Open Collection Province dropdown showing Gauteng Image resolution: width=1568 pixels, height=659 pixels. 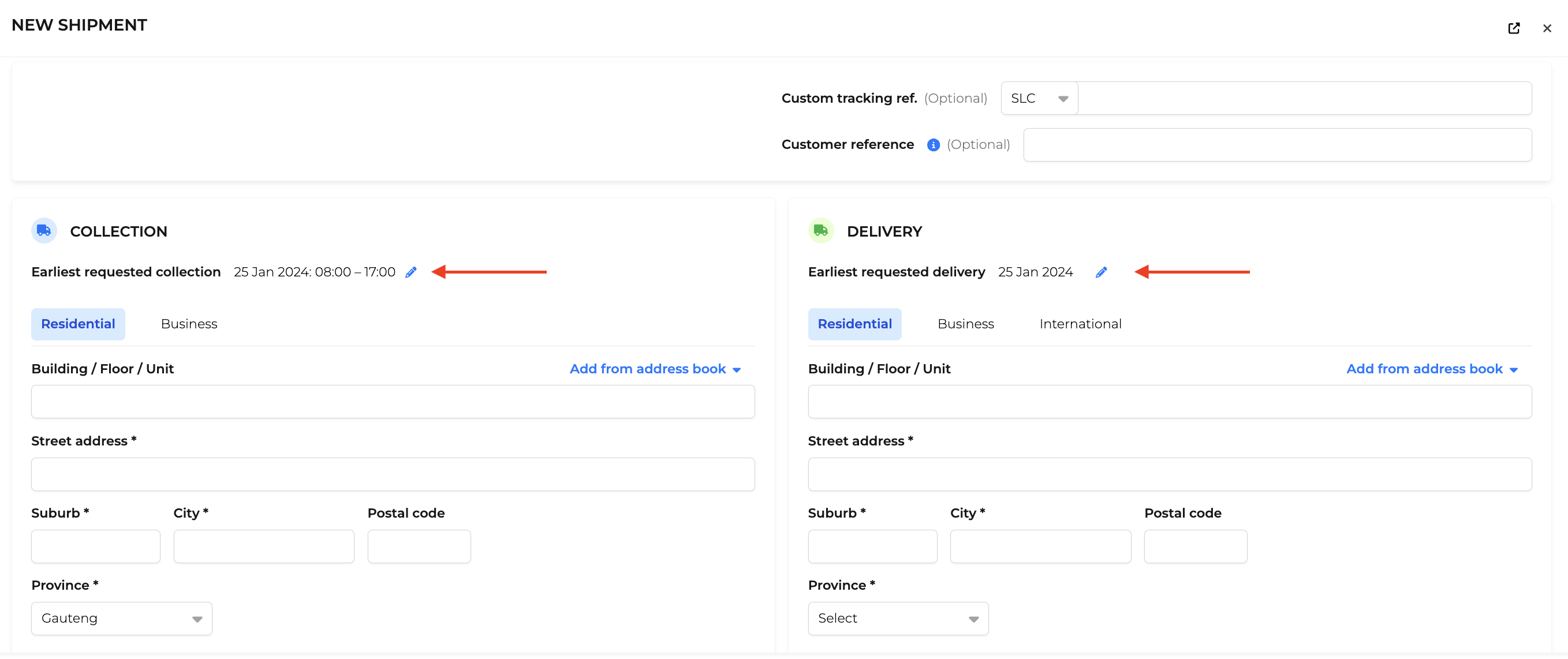122,618
